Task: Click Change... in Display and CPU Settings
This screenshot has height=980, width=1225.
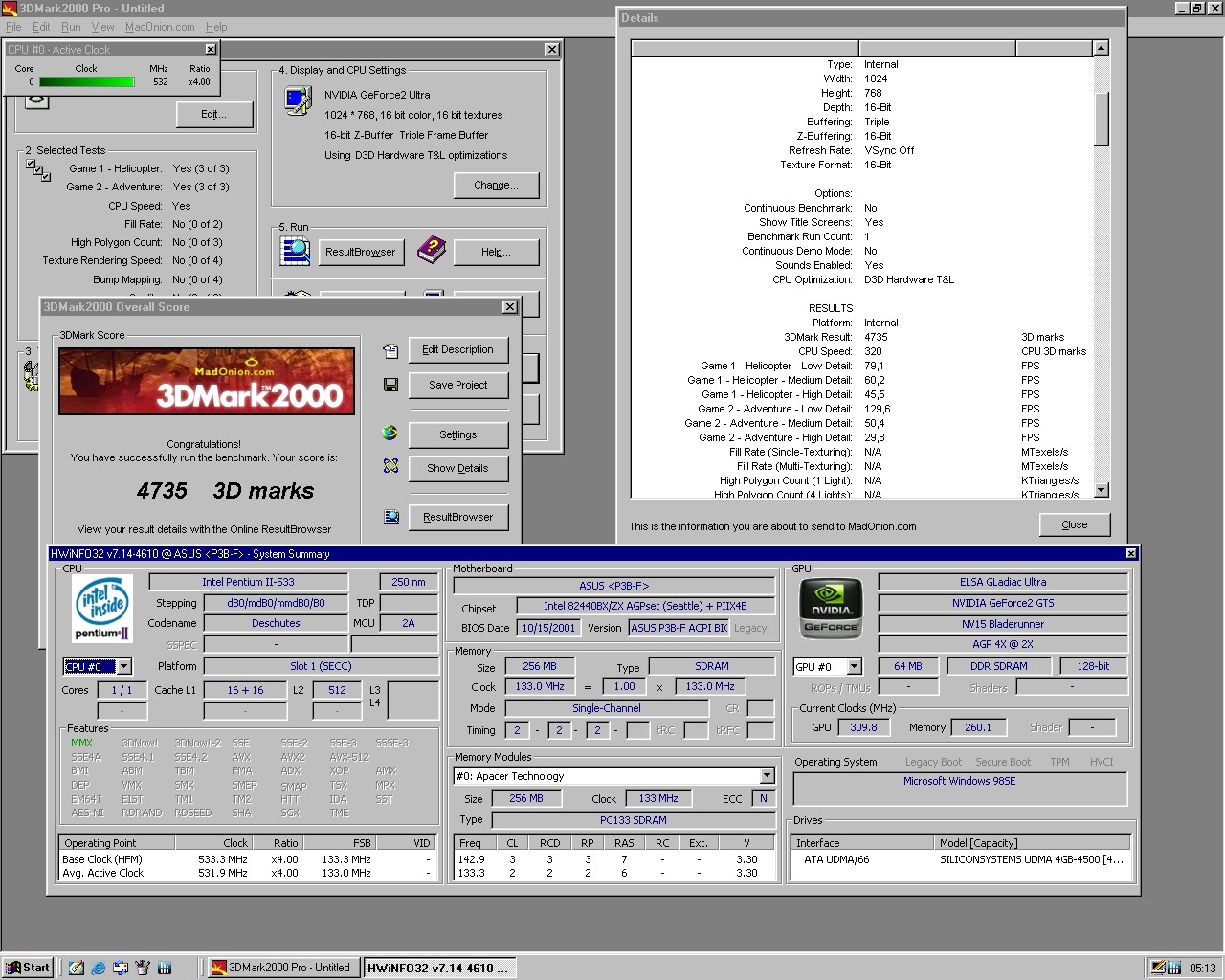Action: tap(496, 185)
